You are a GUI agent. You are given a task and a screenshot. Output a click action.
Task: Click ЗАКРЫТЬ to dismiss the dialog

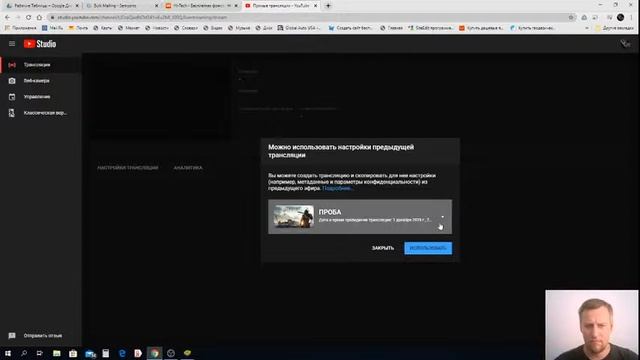tap(383, 248)
